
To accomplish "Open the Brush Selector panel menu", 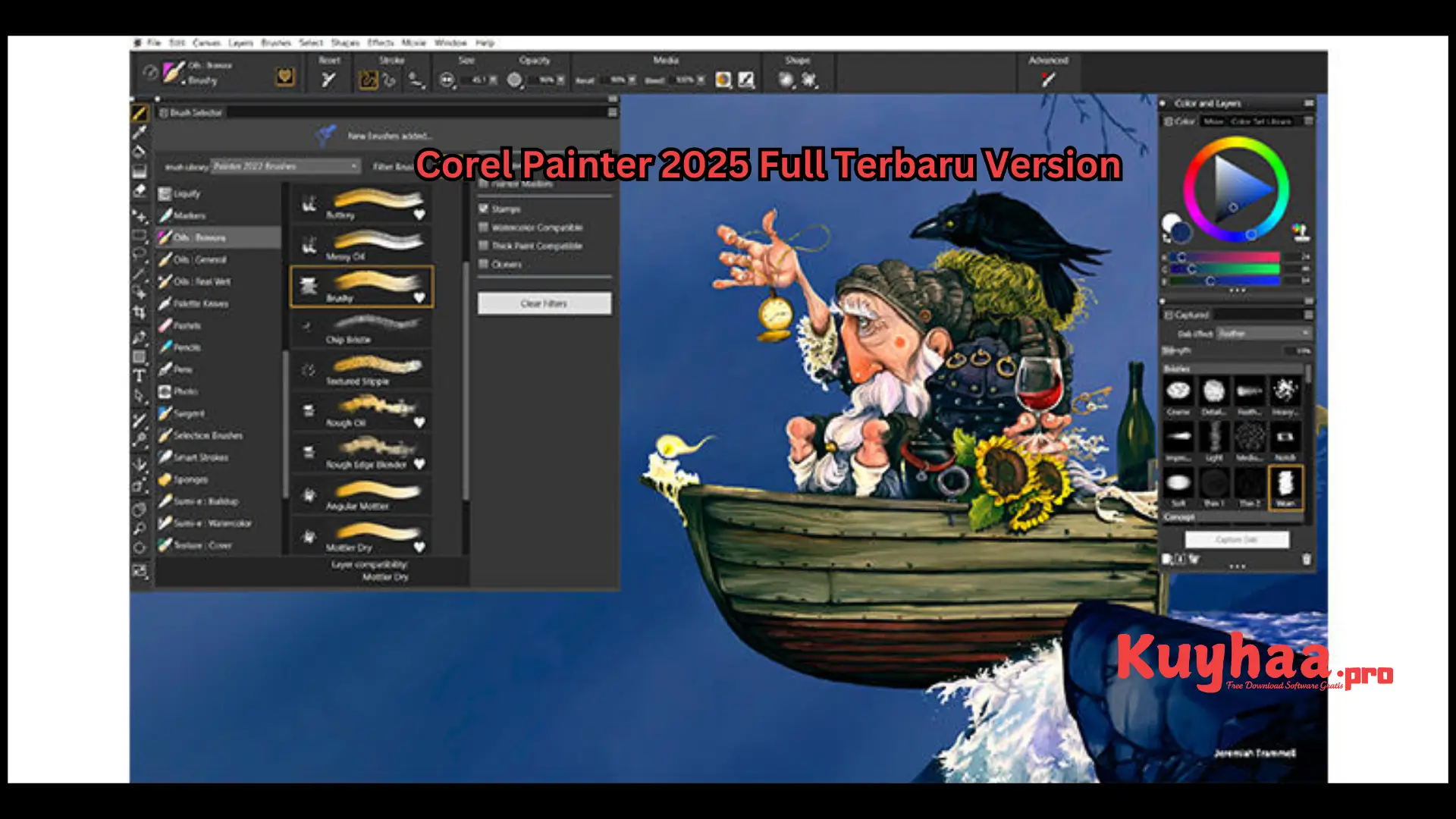I will tap(612, 111).
